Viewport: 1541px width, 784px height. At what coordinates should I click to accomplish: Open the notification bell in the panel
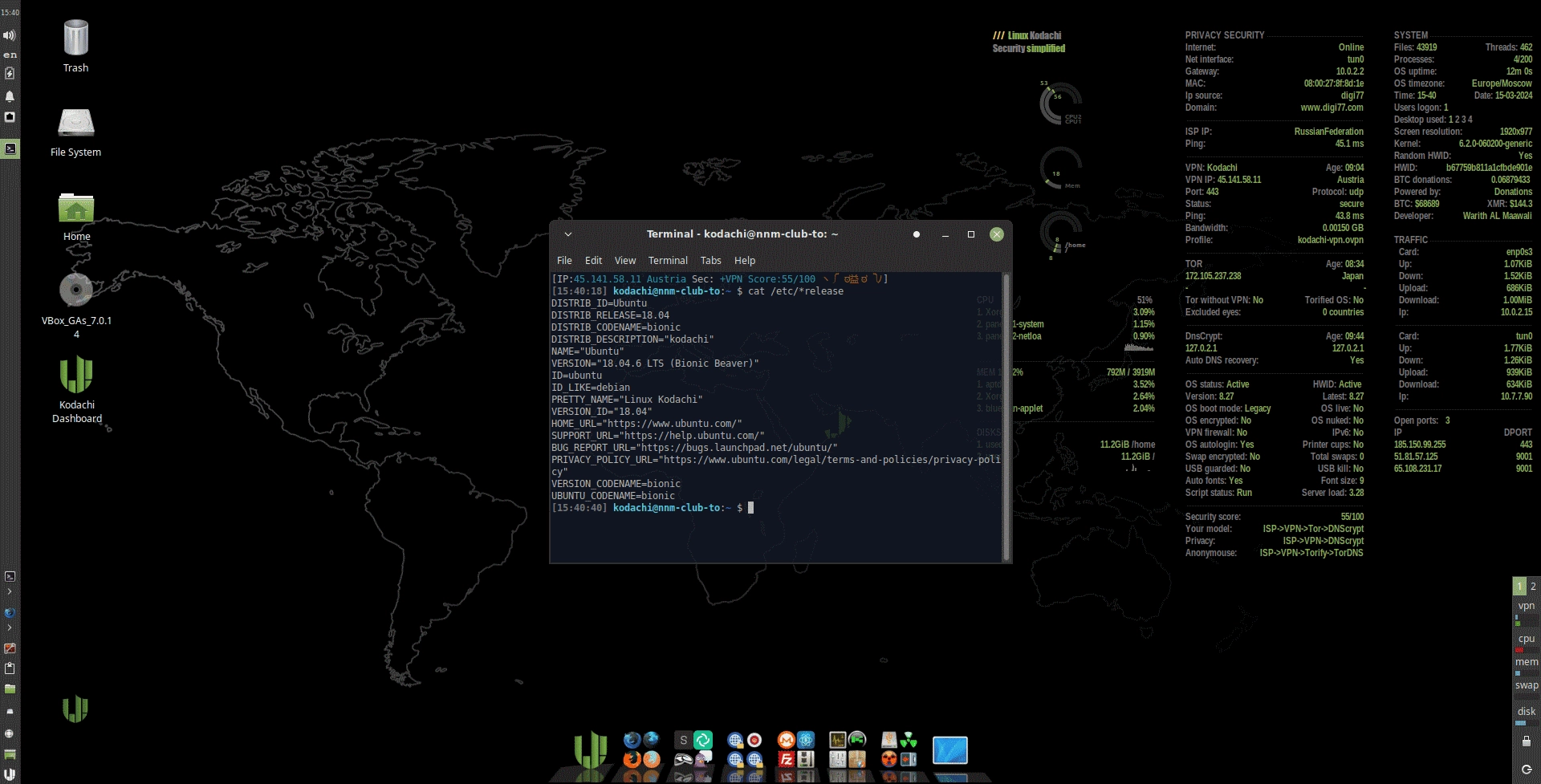pyautogui.click(x=10, y=96)
